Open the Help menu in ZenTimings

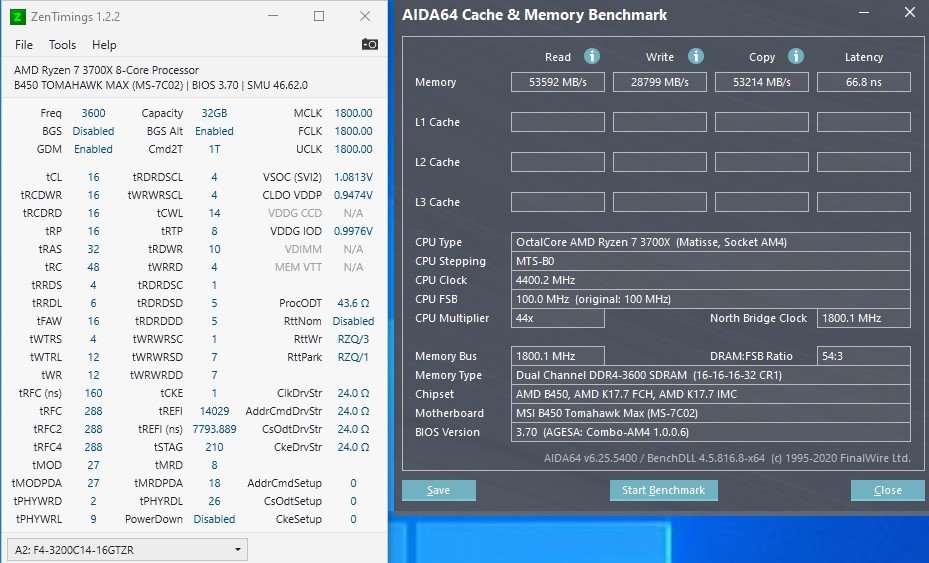pyautogui.click(x=104, y=45)
